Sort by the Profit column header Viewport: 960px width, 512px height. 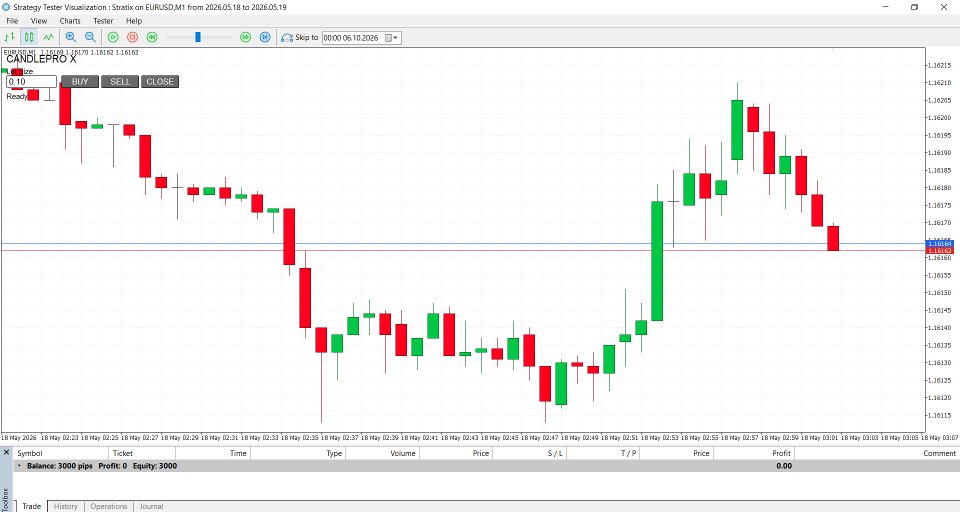(754, 453)
